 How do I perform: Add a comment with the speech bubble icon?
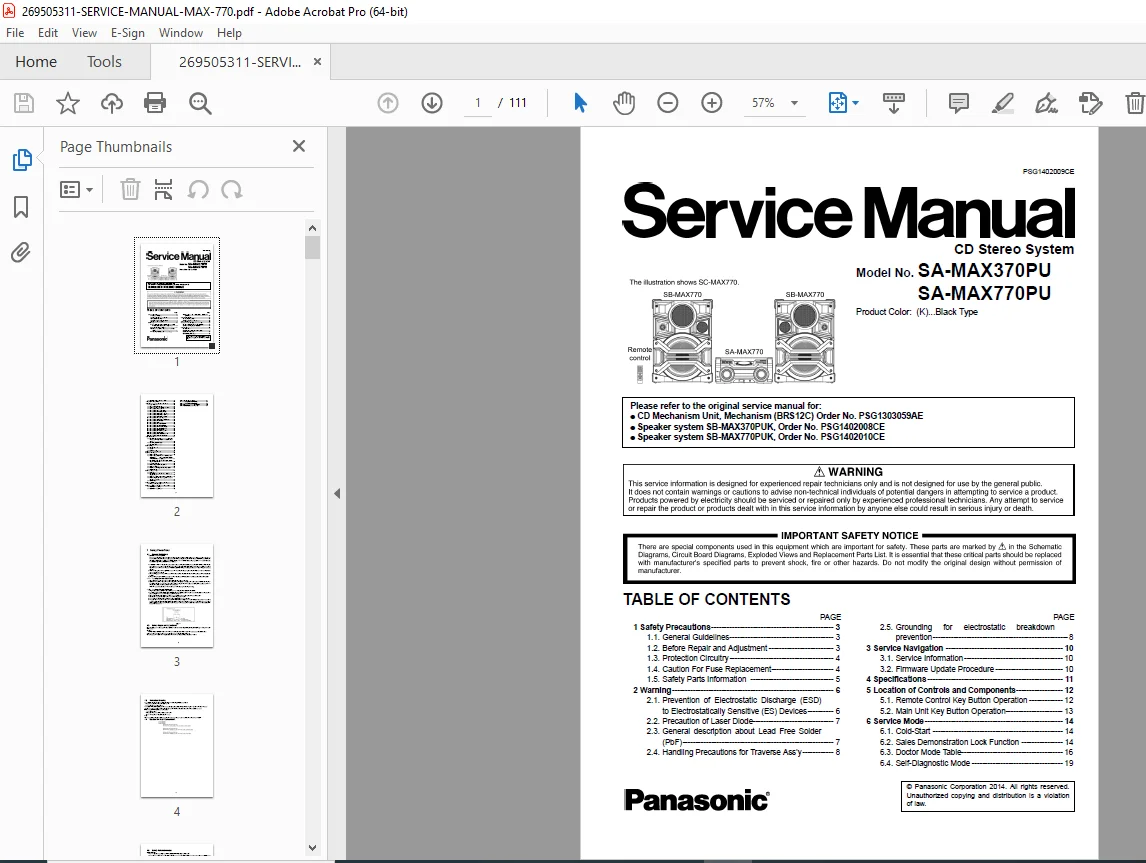(958, 103)
